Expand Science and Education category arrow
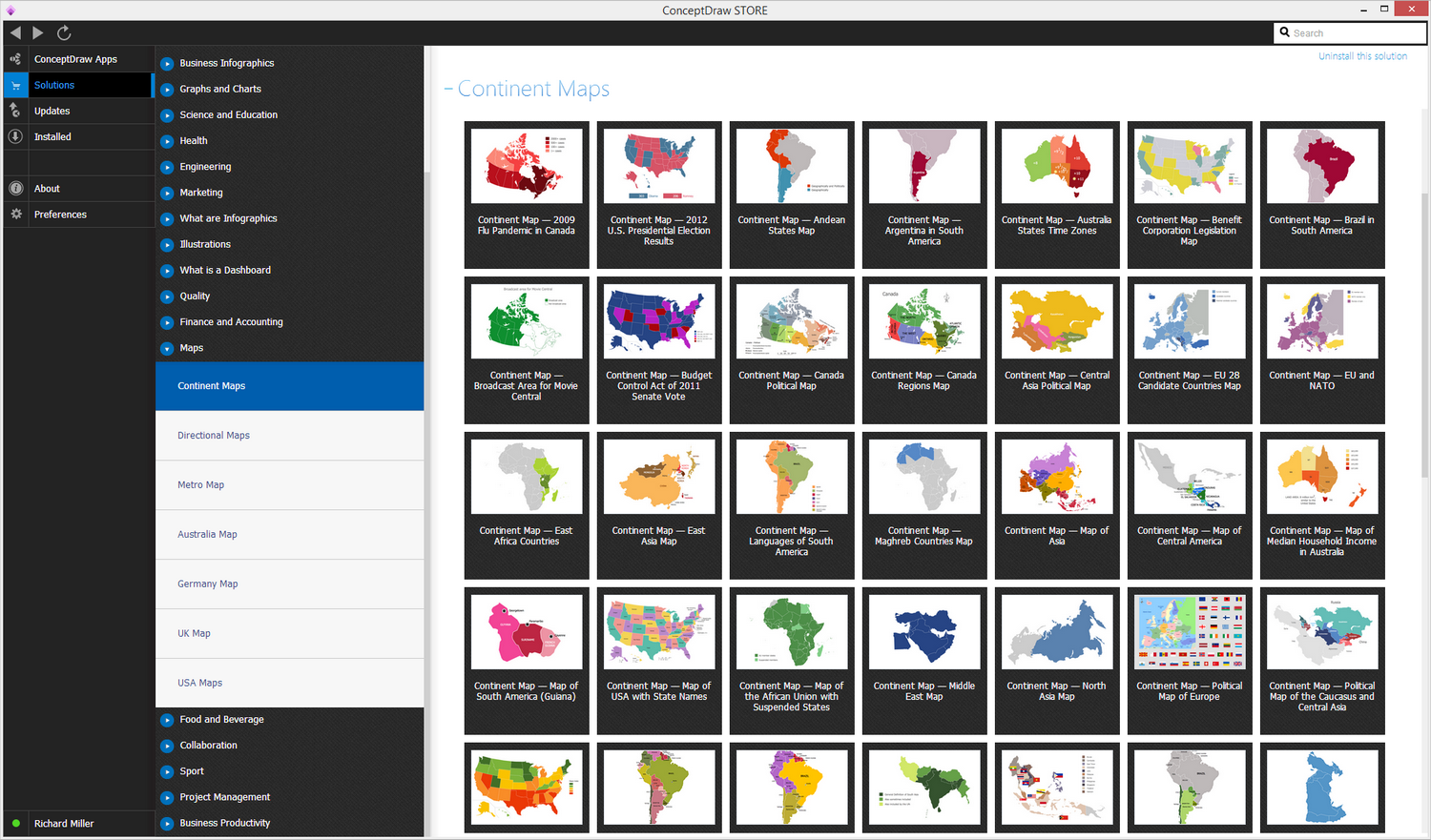Screen dimensions: 1431x840 click(x=167, y=115)
